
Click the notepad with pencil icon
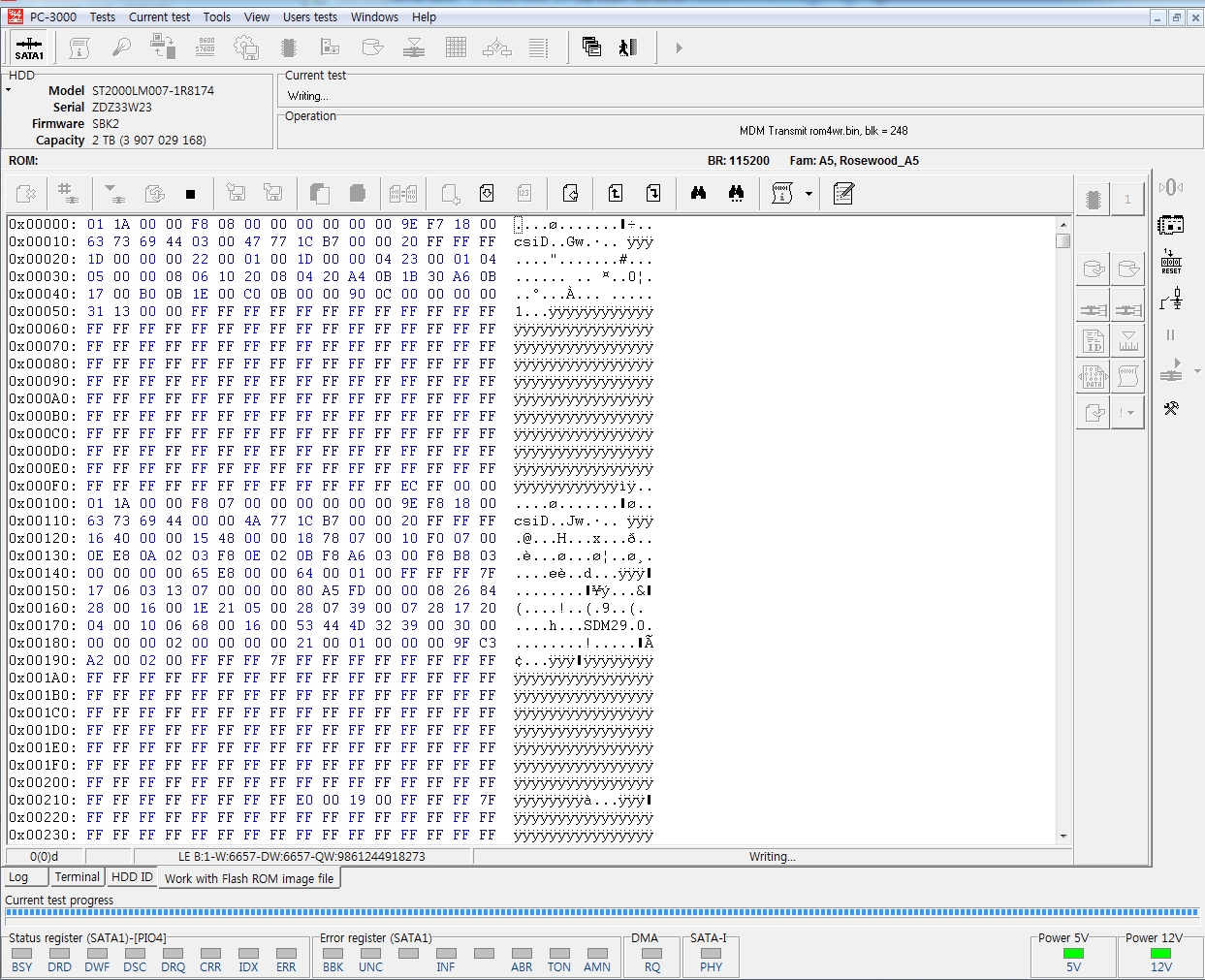843,194
